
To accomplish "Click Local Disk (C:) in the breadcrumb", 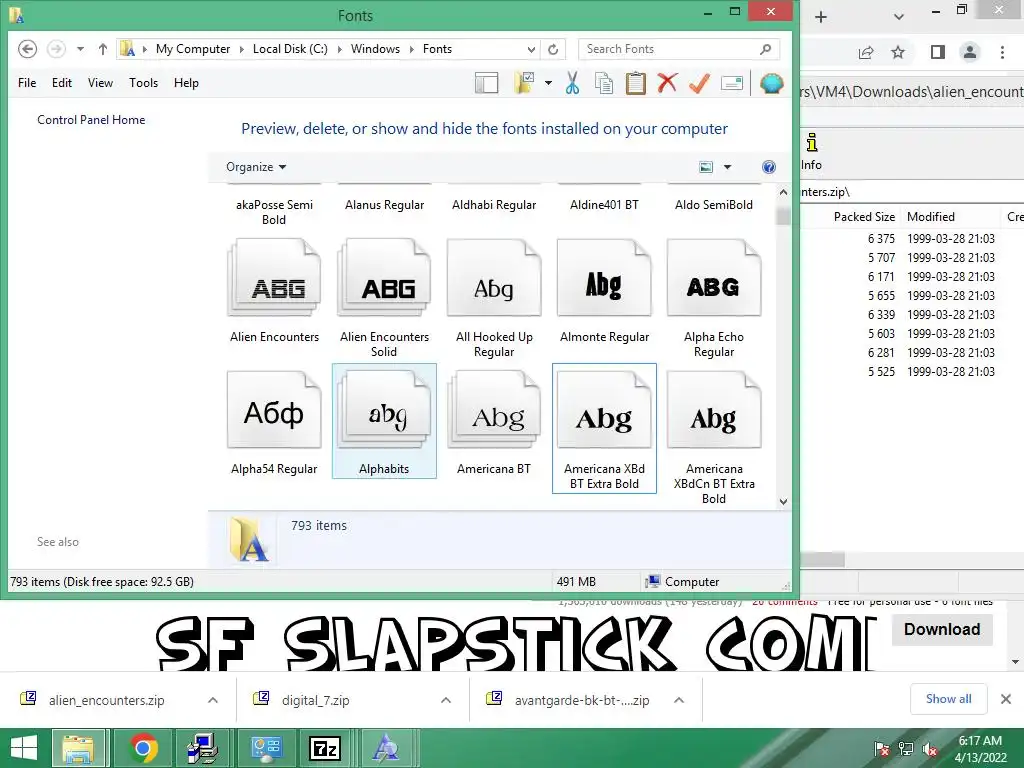I will tap(290, 49).
